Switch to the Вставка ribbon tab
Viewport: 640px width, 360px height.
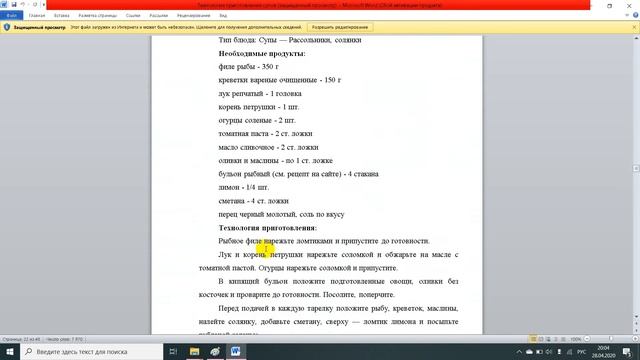62,16
